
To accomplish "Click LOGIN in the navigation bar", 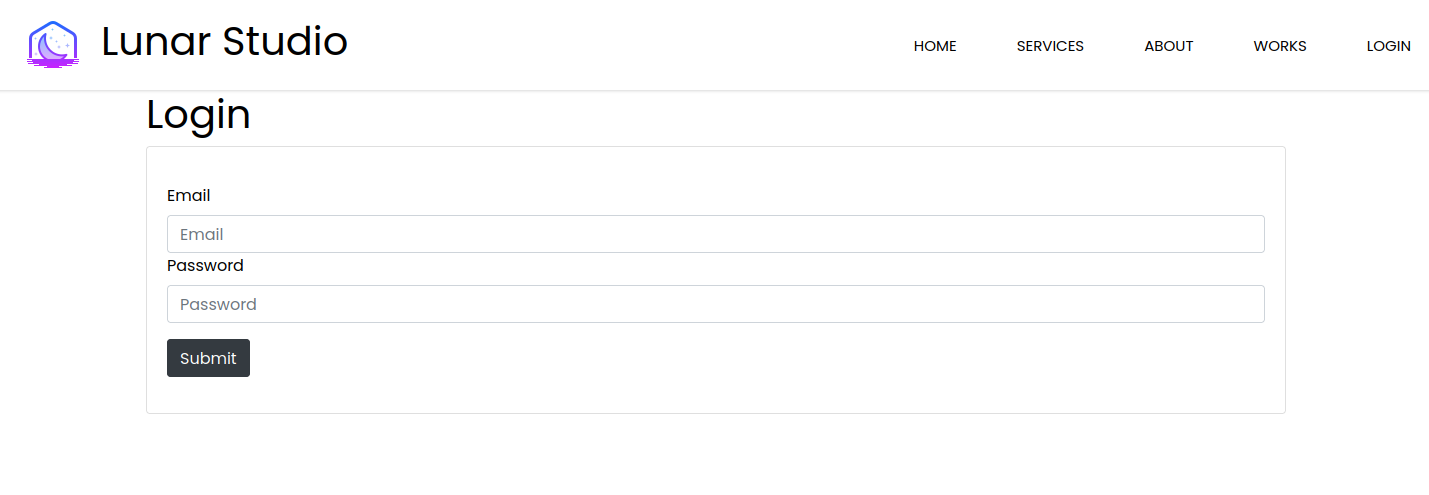I will click(1388, 46).
